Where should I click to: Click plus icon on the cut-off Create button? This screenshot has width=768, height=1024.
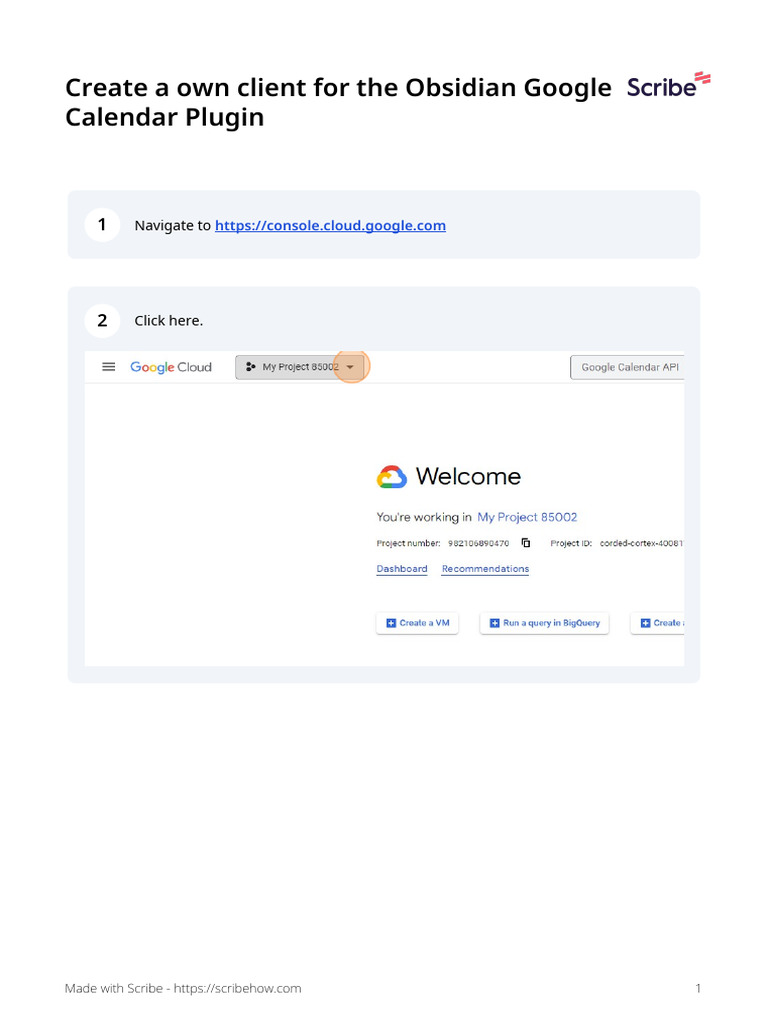[645, 623]
